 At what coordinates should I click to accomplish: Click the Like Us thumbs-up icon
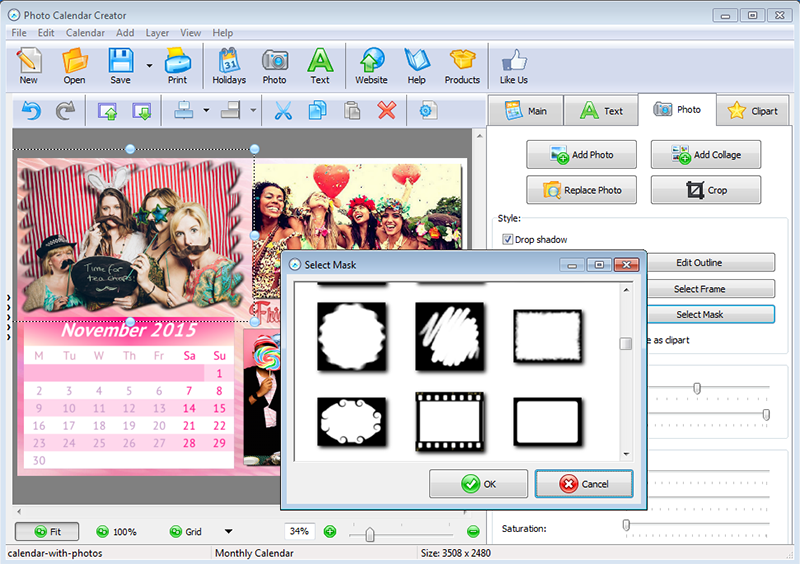514,66
